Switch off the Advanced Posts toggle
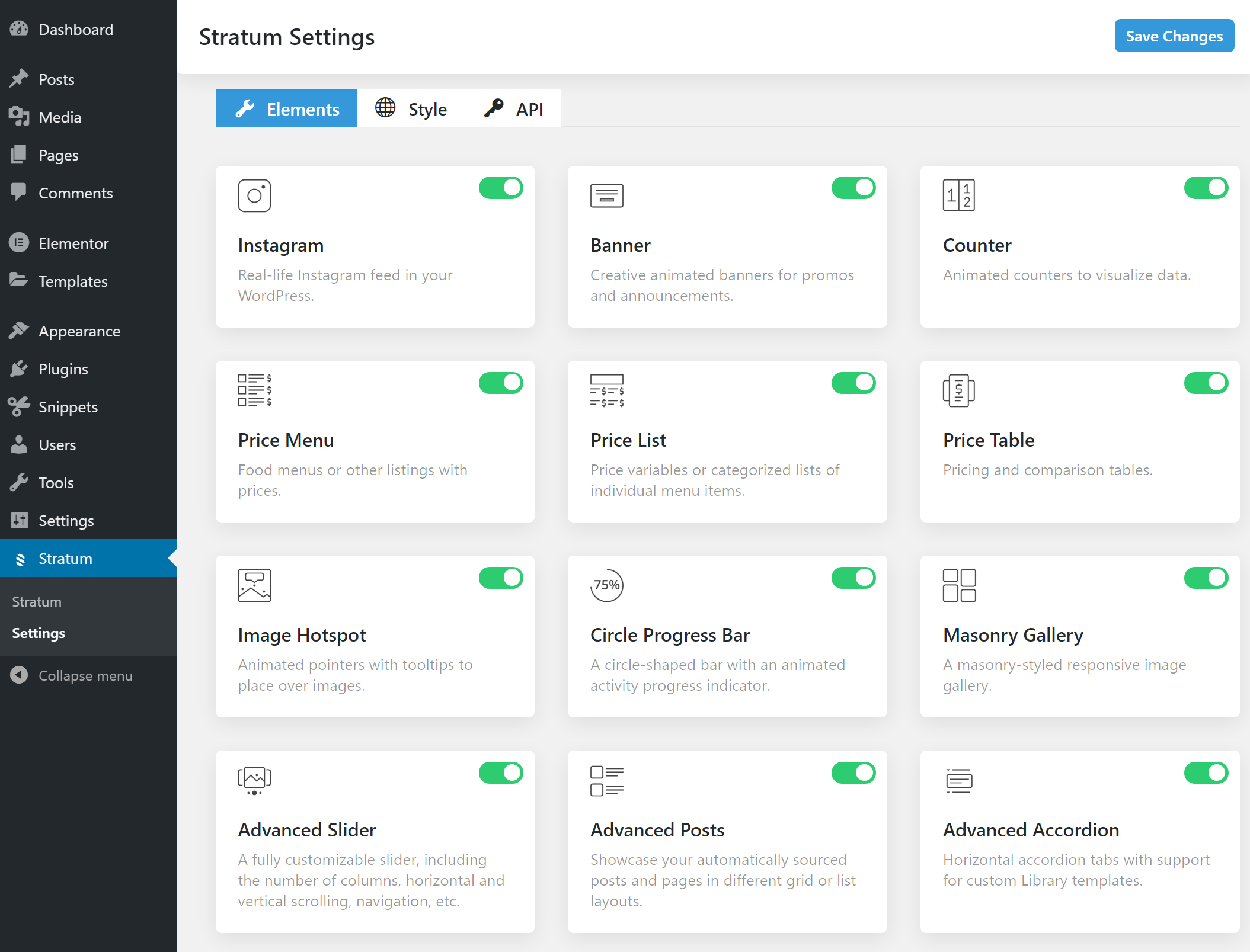This screenshot has width=1250, height=952. click(853, 773)
